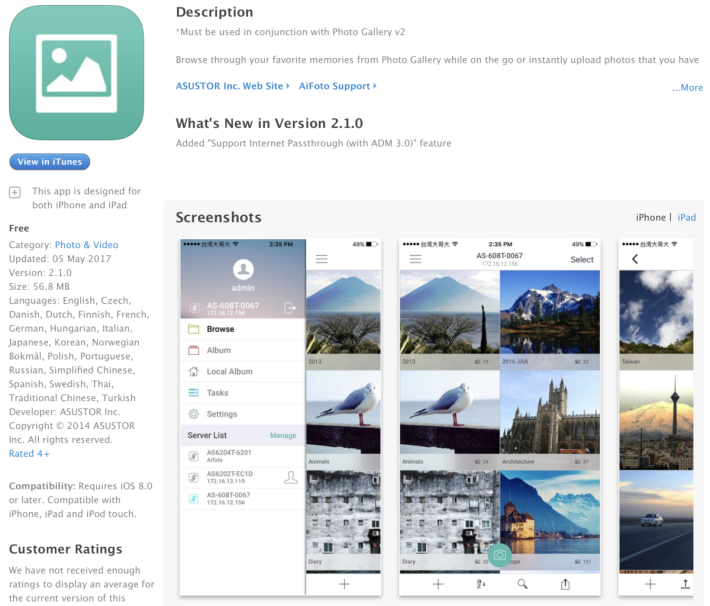Select the Settings menu item
This screenshot has width=710, height=606.
click(243, 414)
